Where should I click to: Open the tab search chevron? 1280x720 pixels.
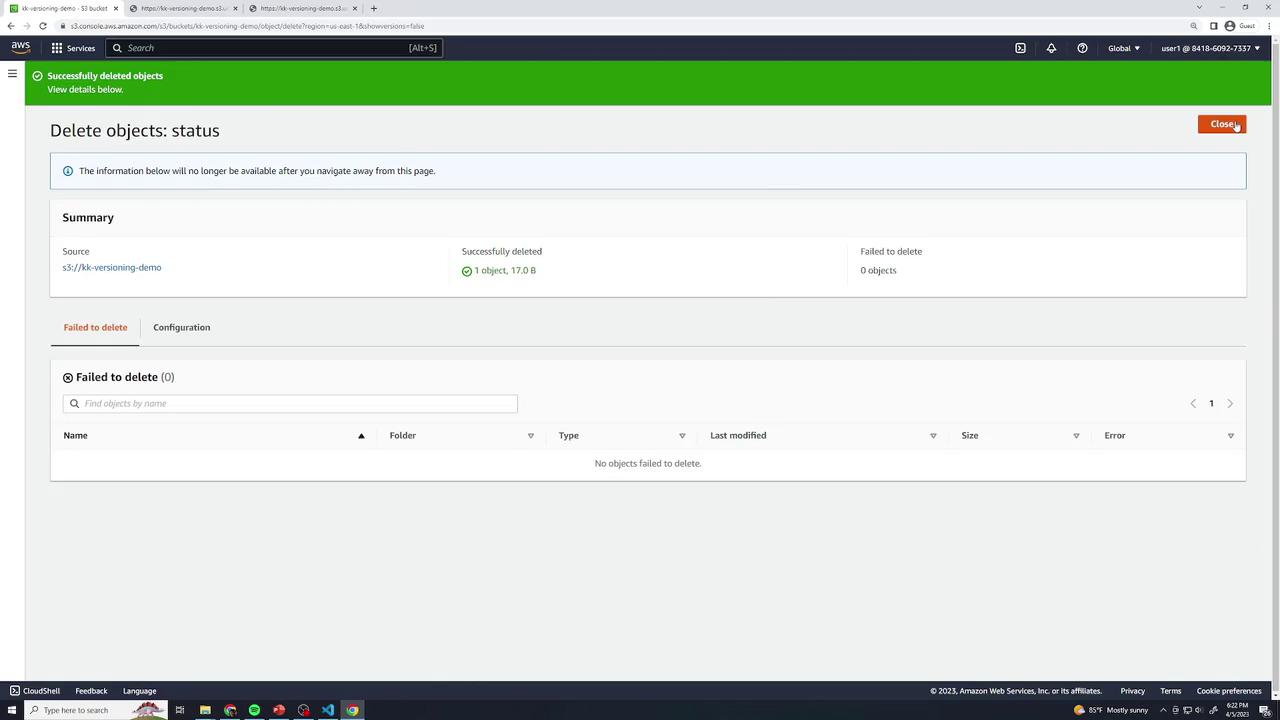click(x=1199, y=8)
